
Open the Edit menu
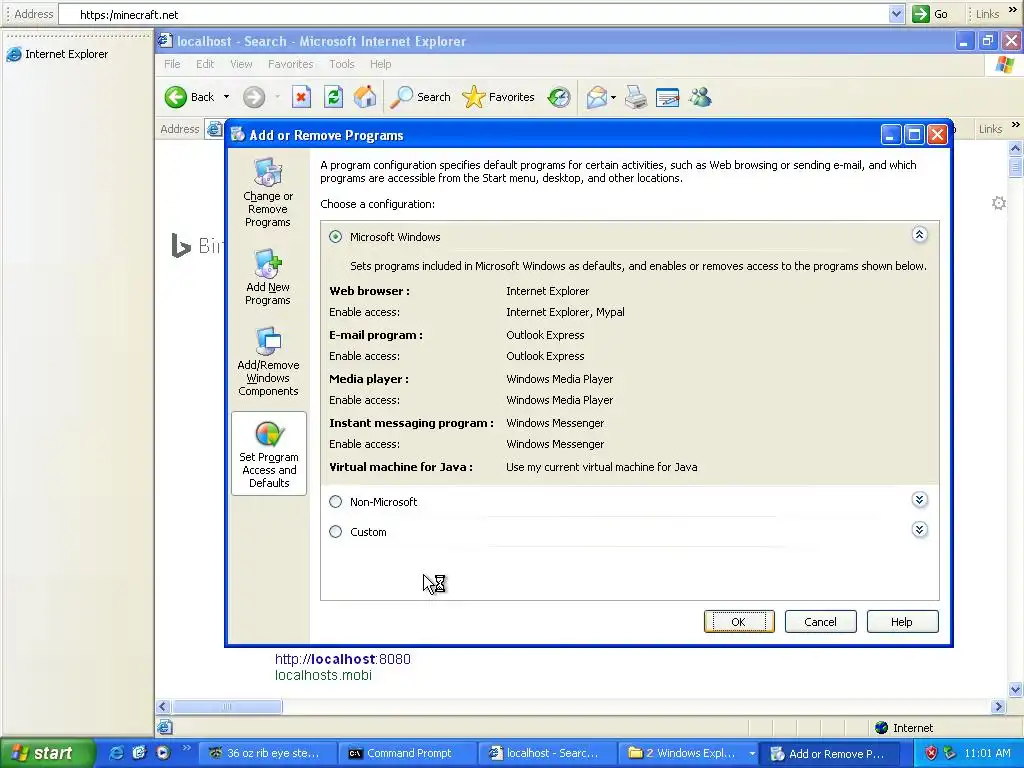pos(205,64)
